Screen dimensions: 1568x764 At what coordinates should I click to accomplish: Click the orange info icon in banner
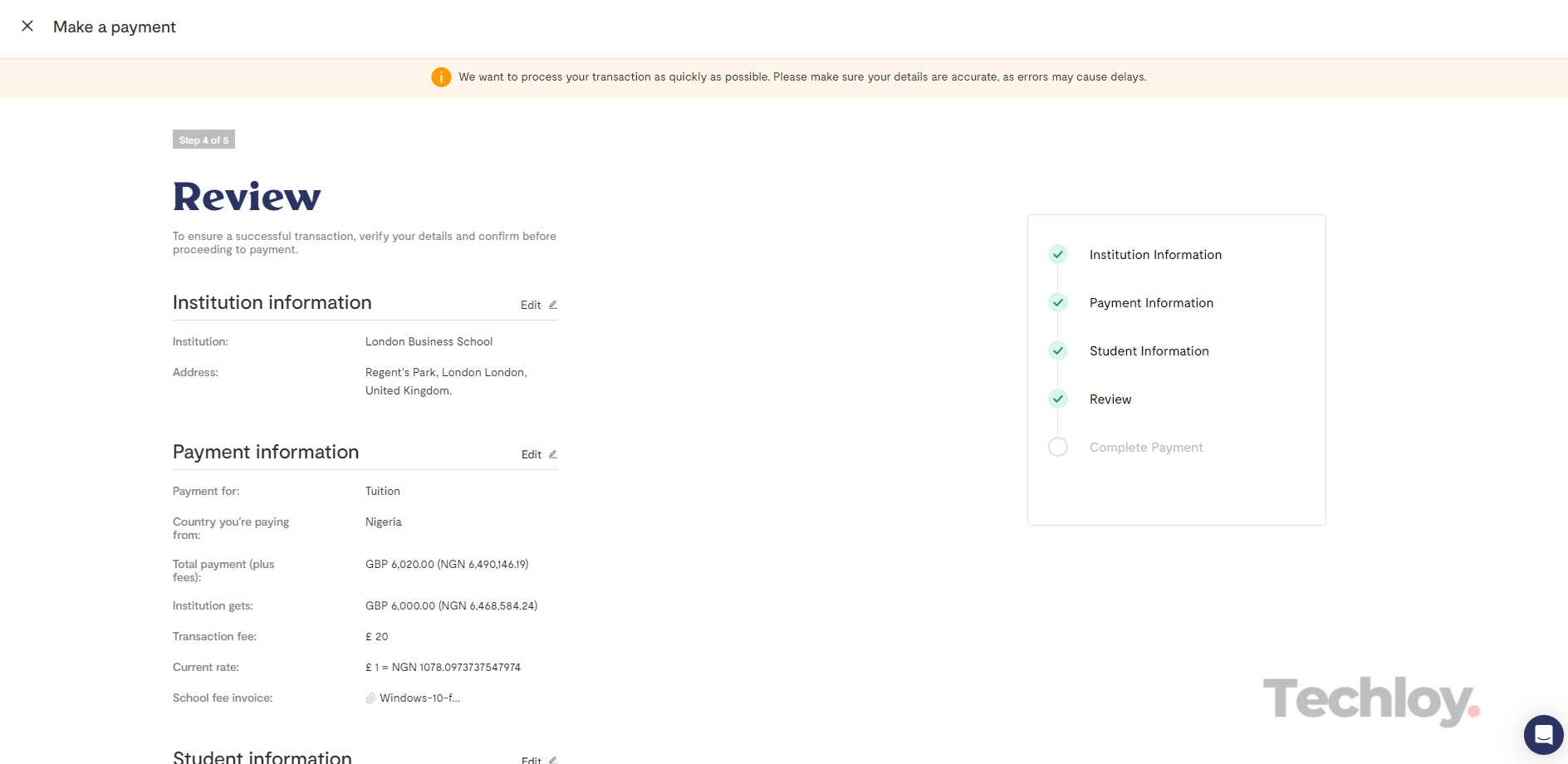[441, 77]
